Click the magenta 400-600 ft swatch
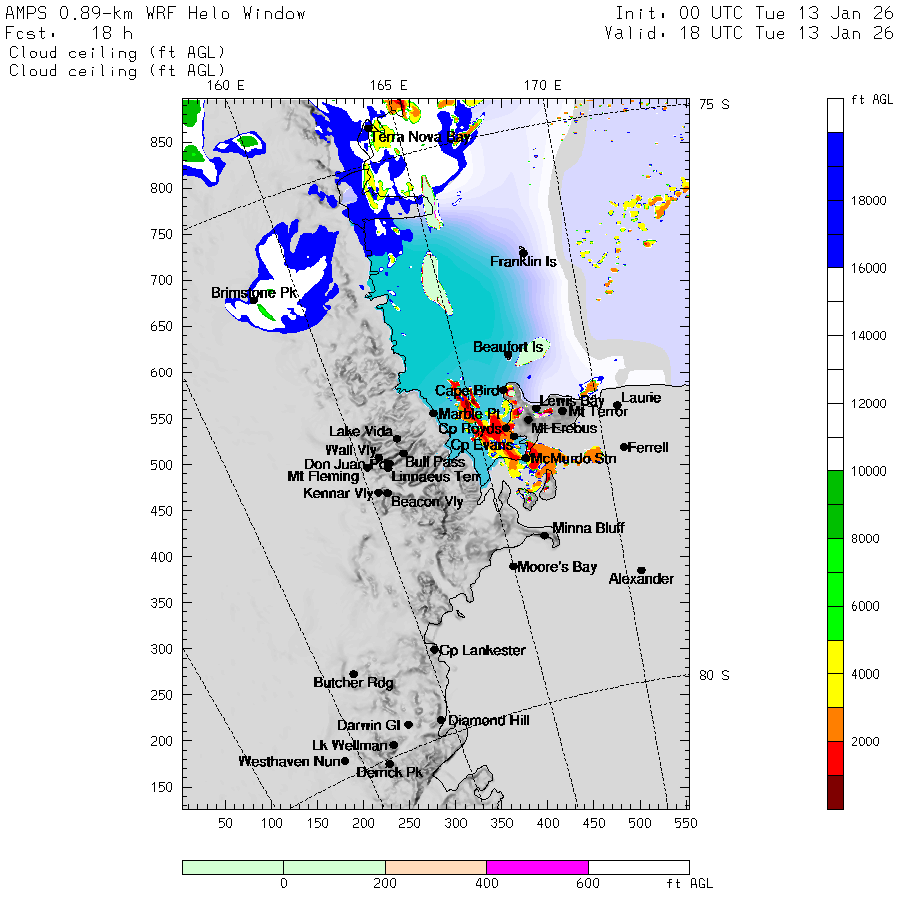 (537, 867)
